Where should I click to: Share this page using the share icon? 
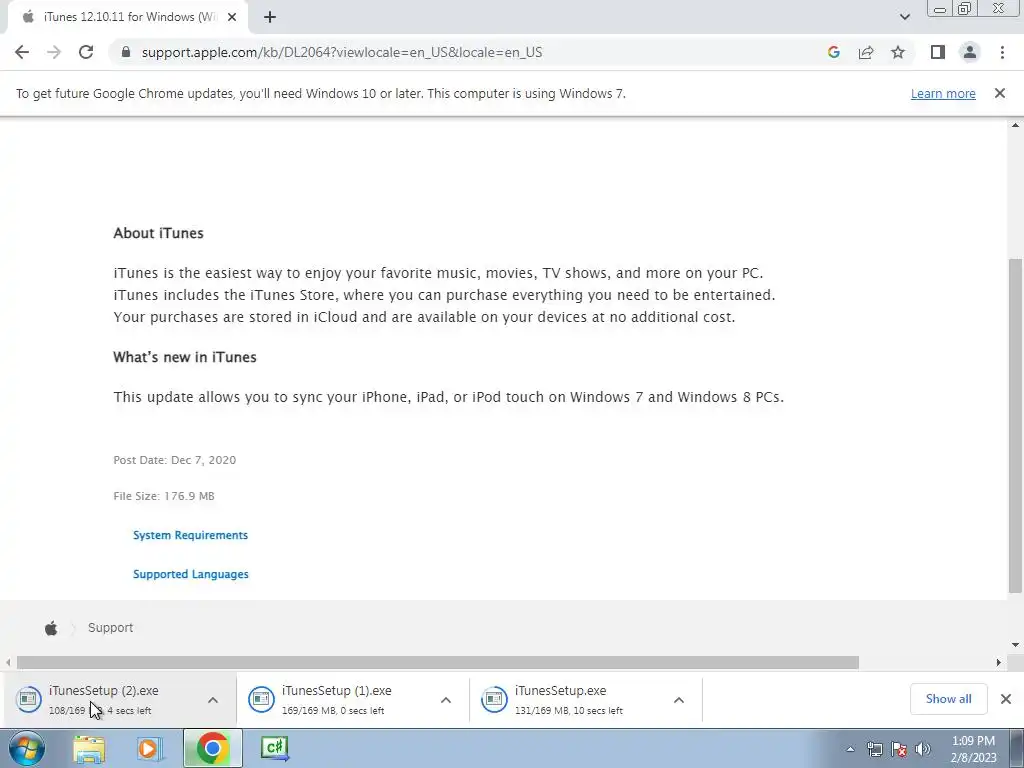[866, 52]
